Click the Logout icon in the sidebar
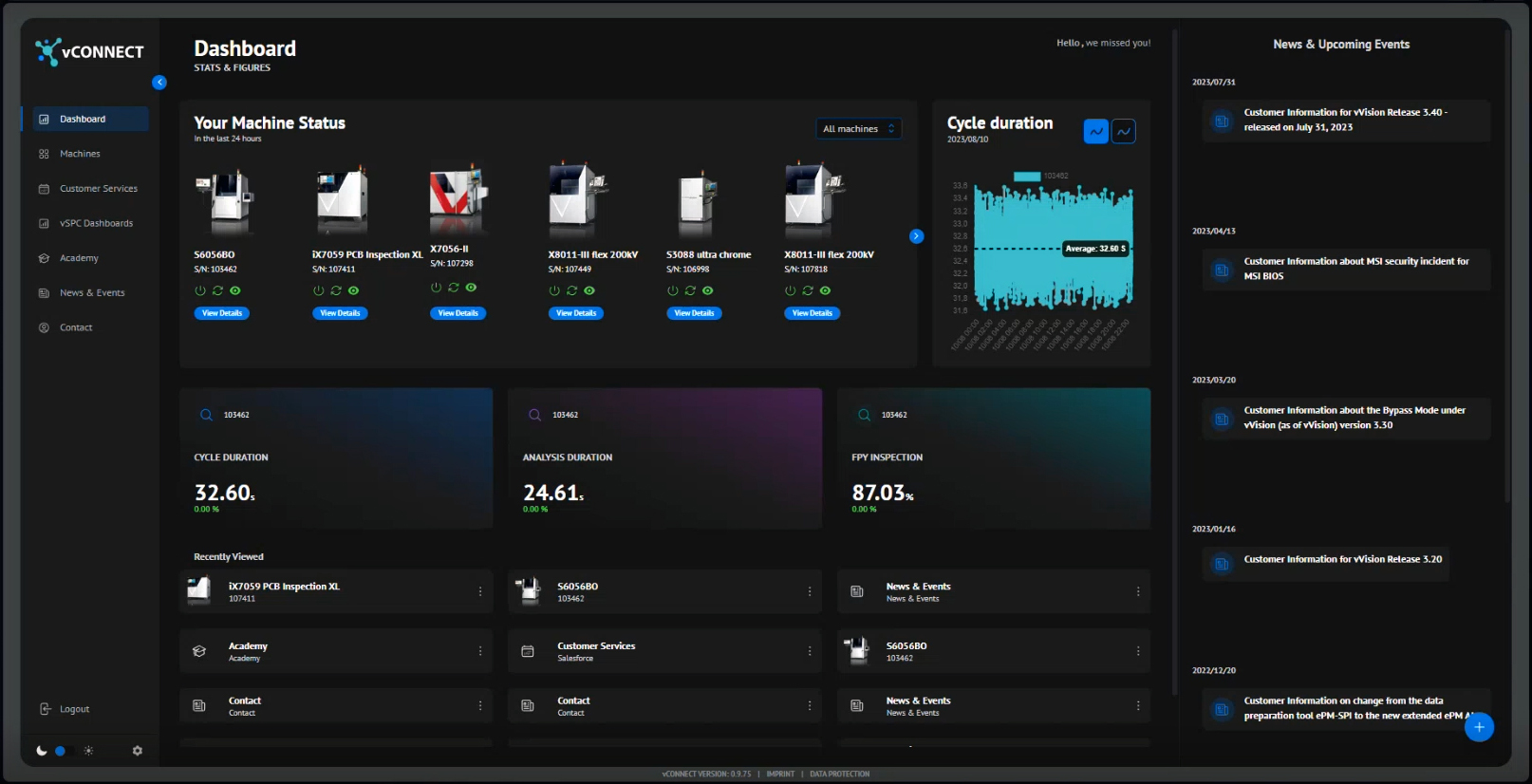The image size is (1532, 784). click(x=45, y=709)
